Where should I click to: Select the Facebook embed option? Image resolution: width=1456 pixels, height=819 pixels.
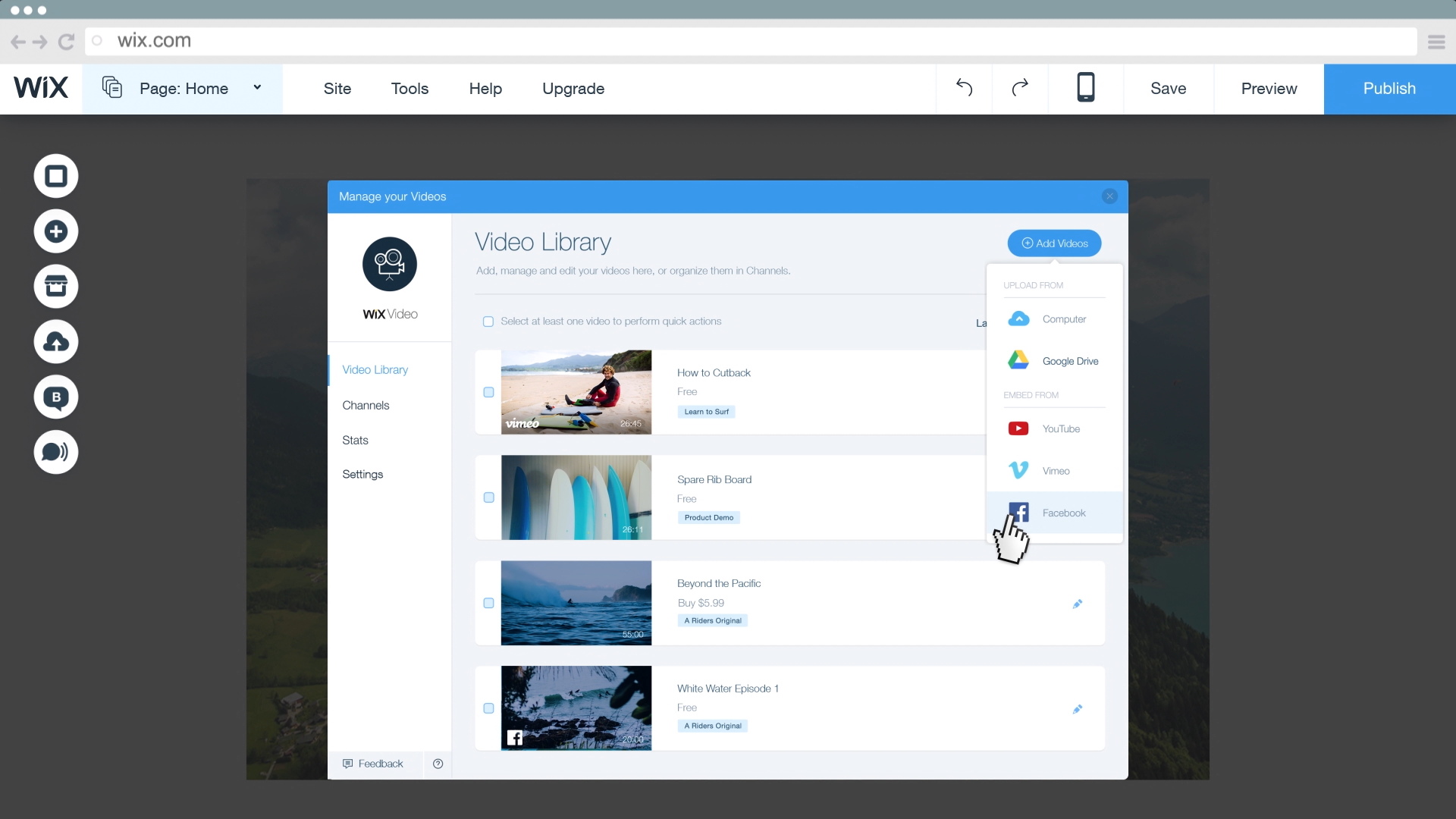[x=1054, y=513]
